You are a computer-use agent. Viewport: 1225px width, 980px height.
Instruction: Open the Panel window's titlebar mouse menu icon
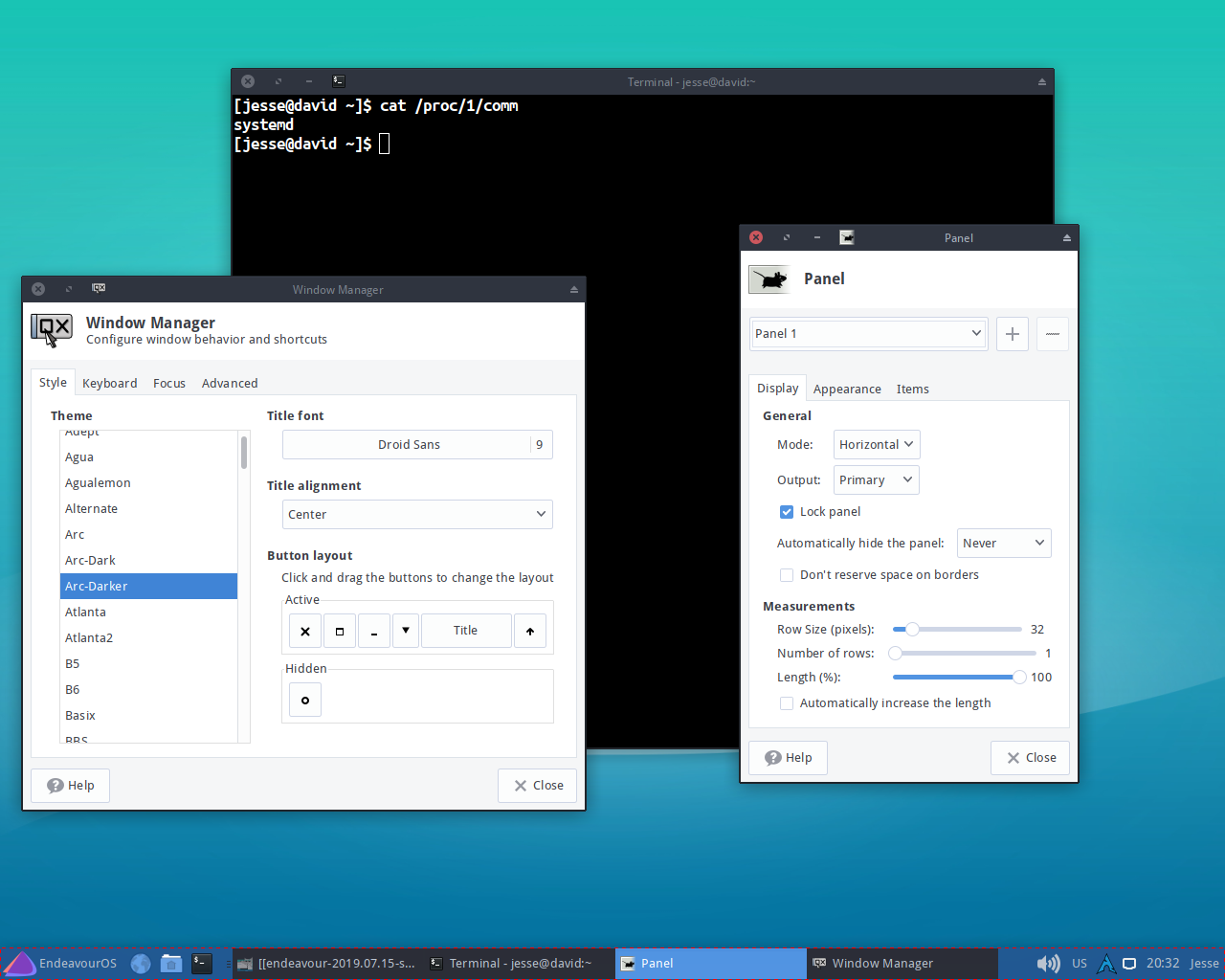coord(847,237)
